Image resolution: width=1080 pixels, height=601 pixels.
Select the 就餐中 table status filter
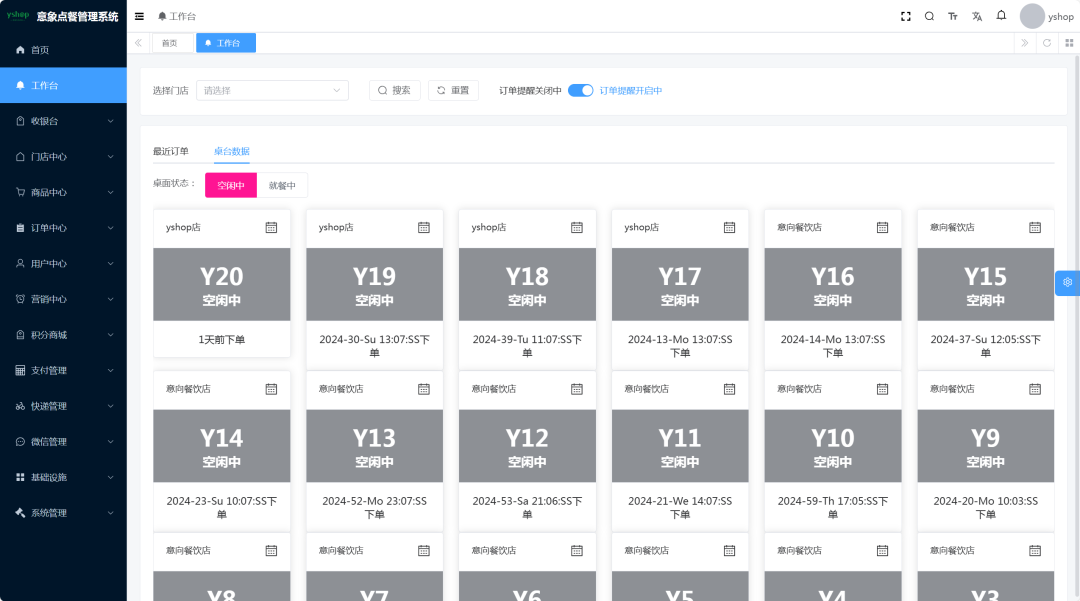[x=282, y=186]
